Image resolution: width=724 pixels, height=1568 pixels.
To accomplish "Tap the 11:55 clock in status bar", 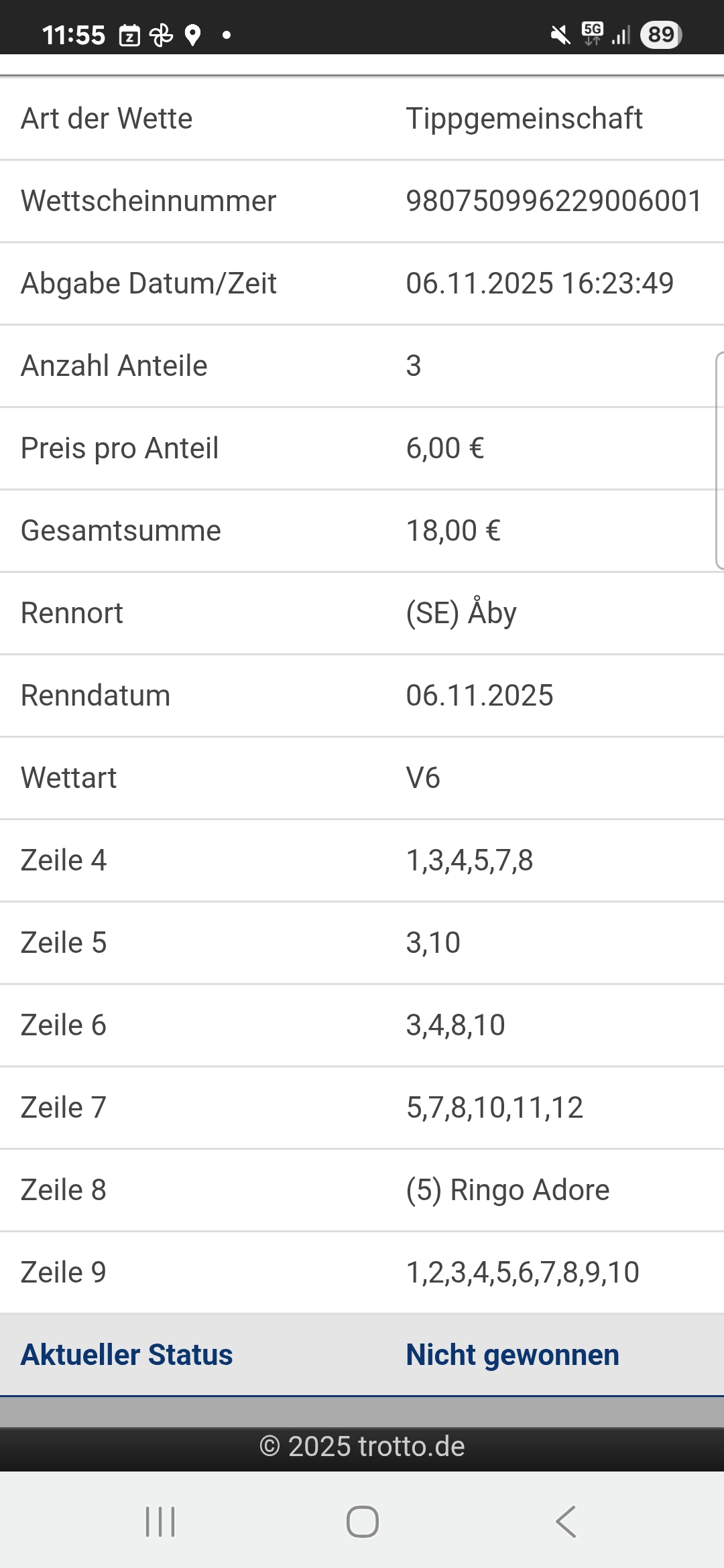I will pos(74,35).
